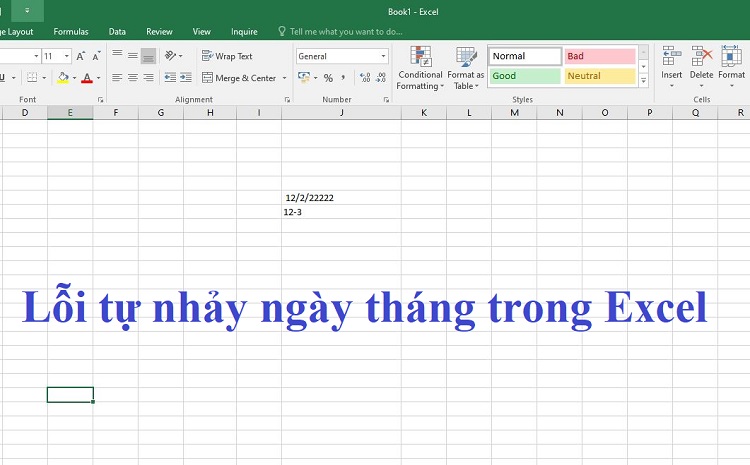Increase font size with the larger A icon

[x=81, y=56]
